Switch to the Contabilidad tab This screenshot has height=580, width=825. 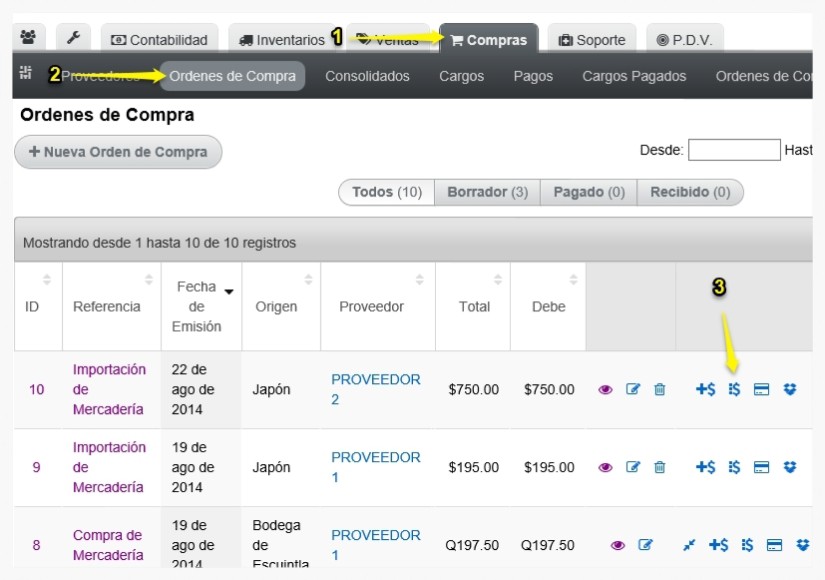(159, 39)
